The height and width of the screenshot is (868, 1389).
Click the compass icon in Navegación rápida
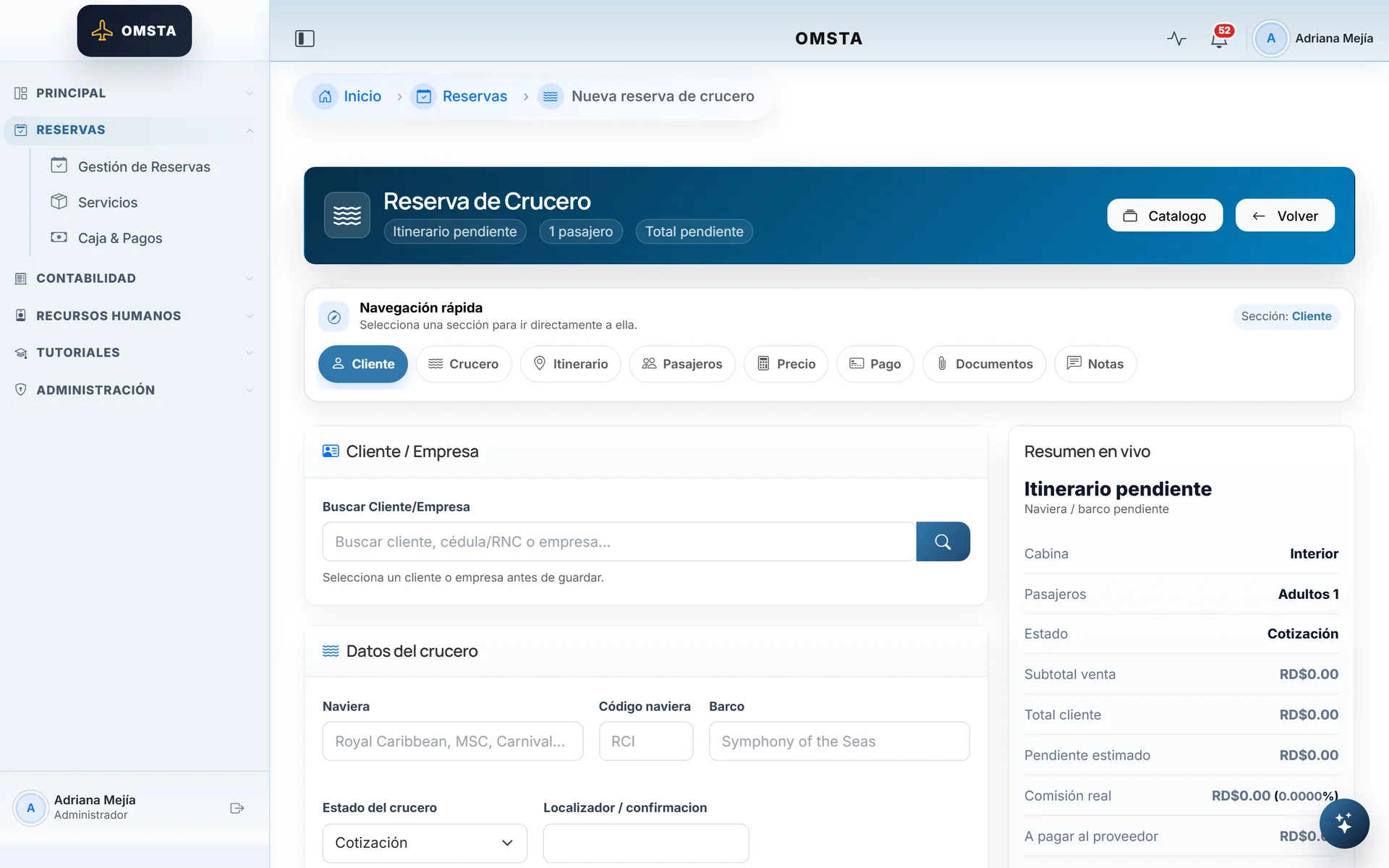pos(334,317)
